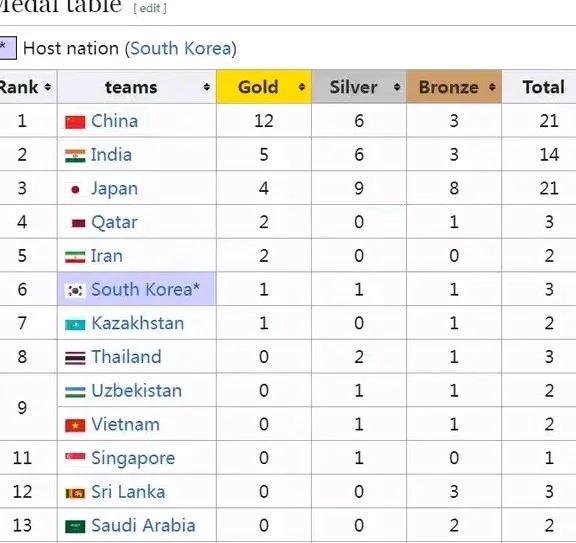Open the Uzbekistan team link
Screen dimensions: 576x543
click(x=137, y=391)
